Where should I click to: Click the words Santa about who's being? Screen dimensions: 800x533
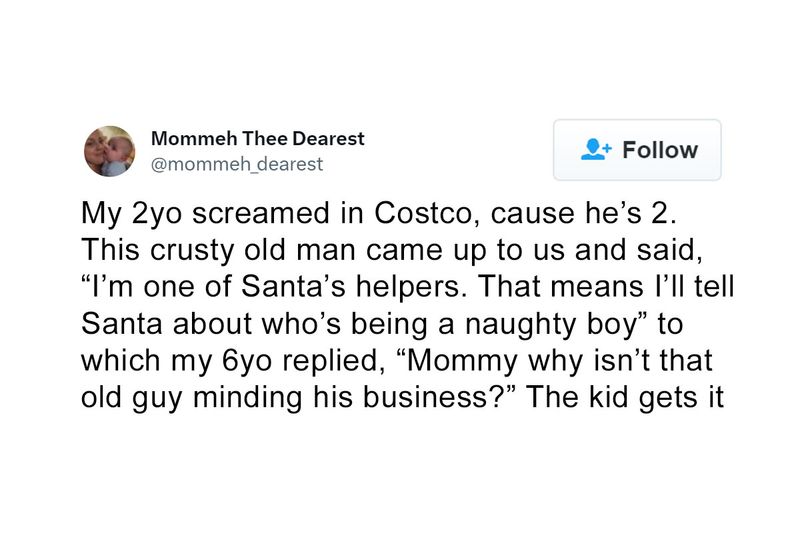click(x=254, y=324)
